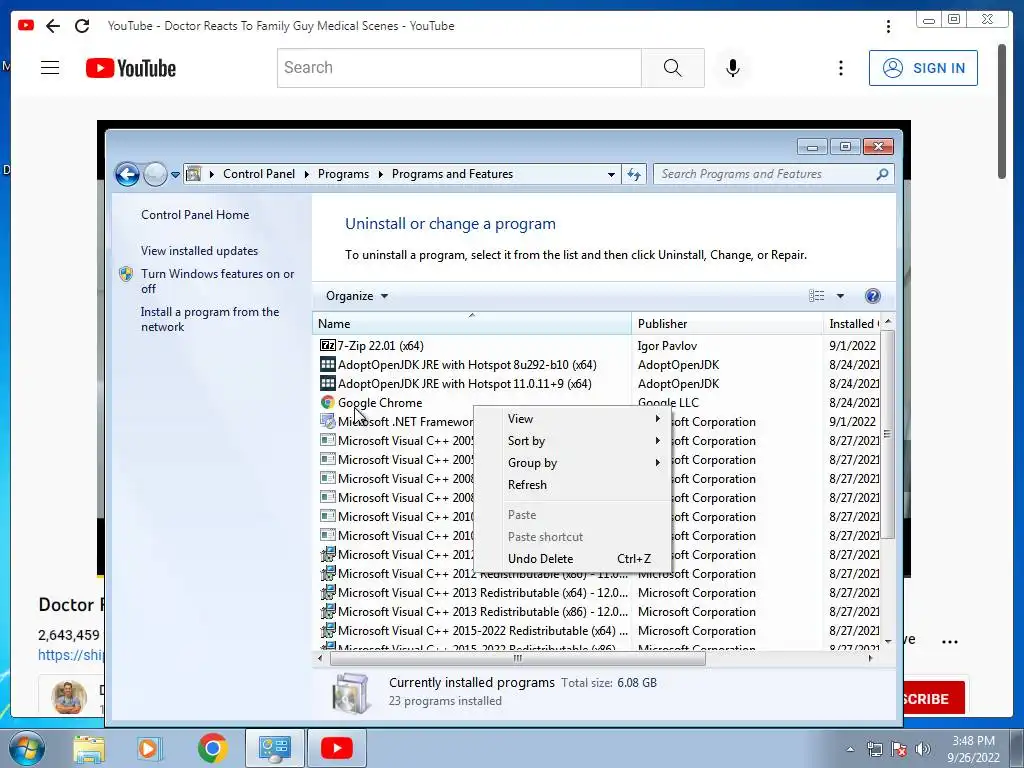
Task: Click Control Panel breadcrumb
Action: pyautogui.click(x=259, y=174)
